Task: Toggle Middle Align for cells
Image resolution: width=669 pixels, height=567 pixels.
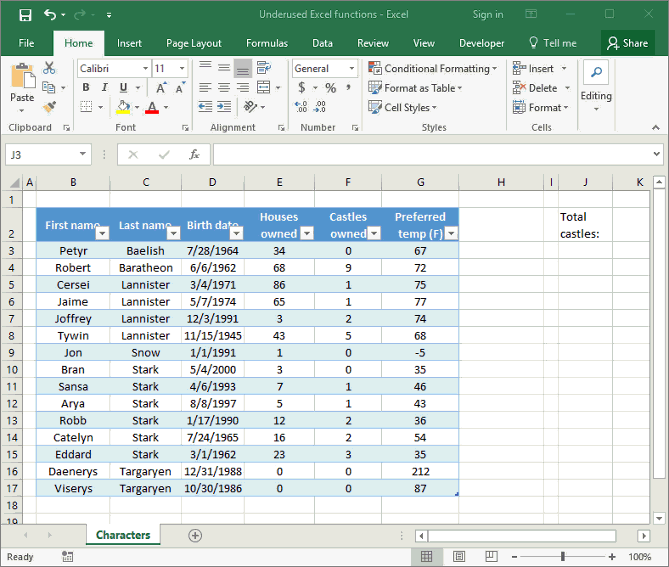Action: pos(224,68)
